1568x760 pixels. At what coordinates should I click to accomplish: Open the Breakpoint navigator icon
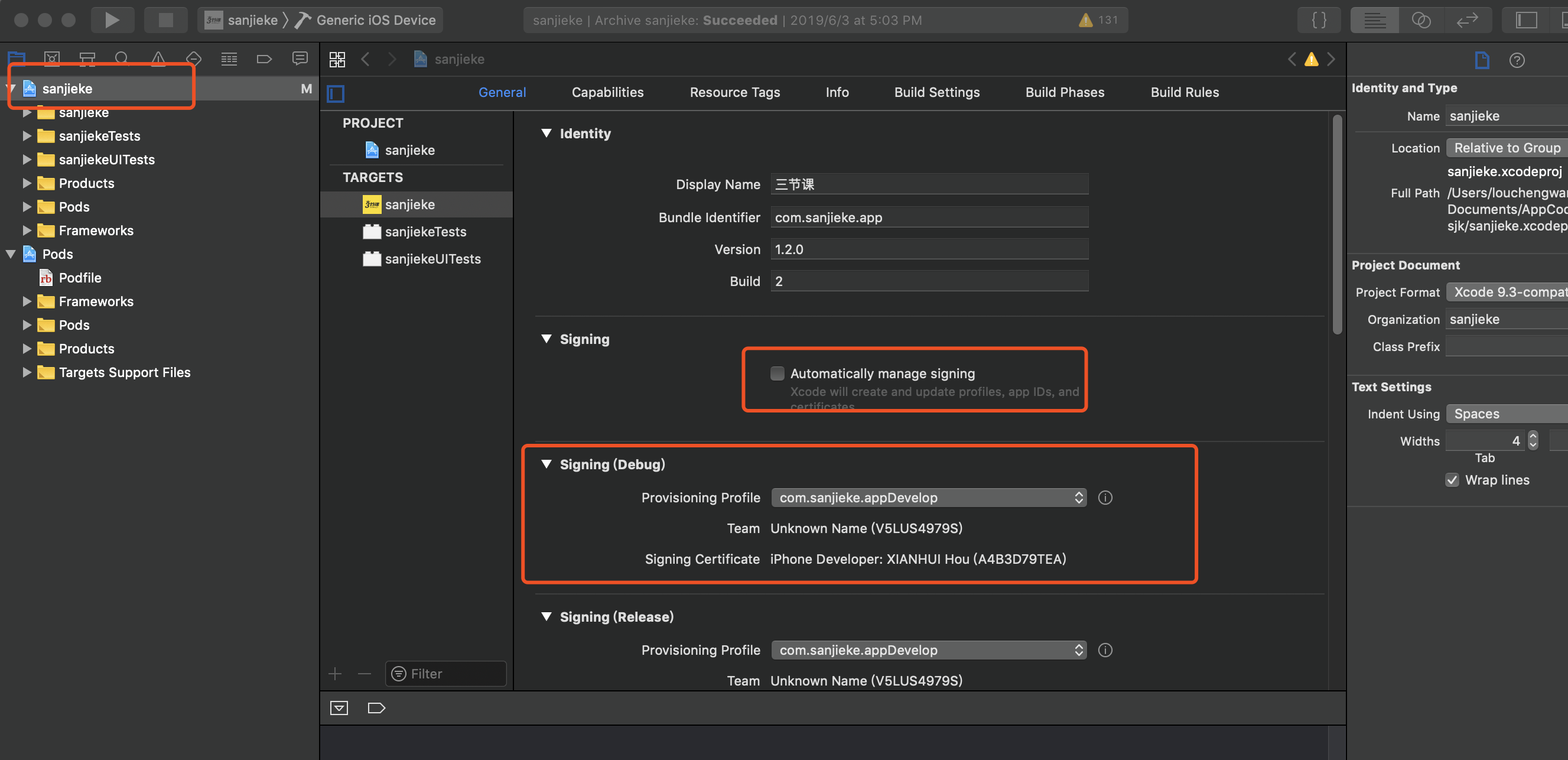[263, 59]
